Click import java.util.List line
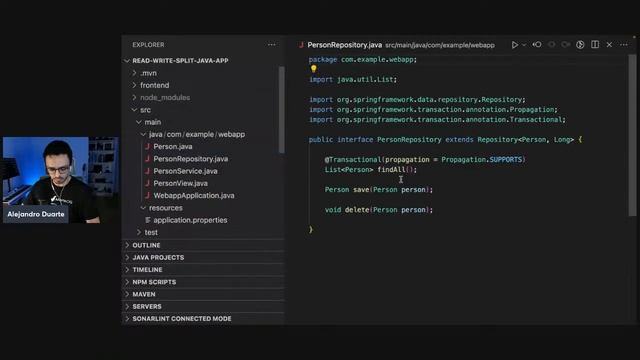Screen dimensions: 640x360 pyautogui.click(x=353, y=79)
